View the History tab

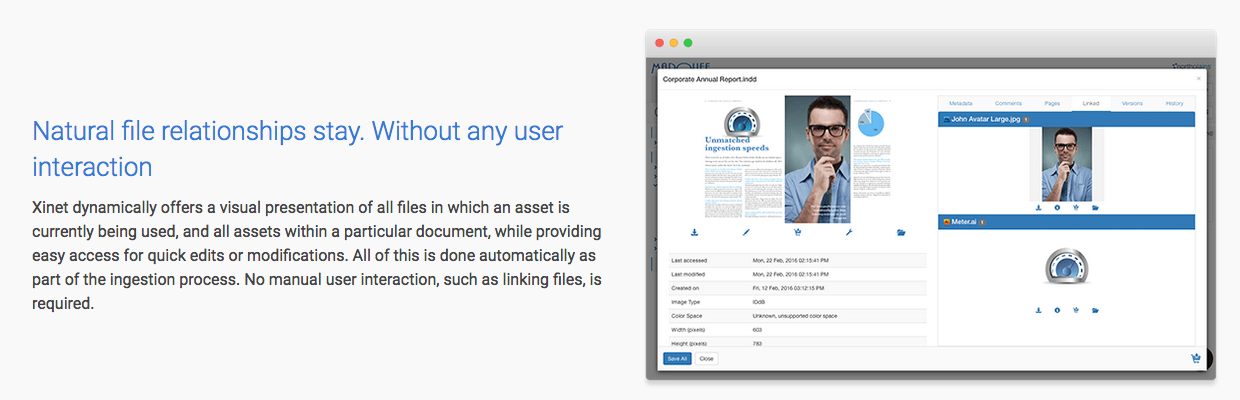point(1174,103)
